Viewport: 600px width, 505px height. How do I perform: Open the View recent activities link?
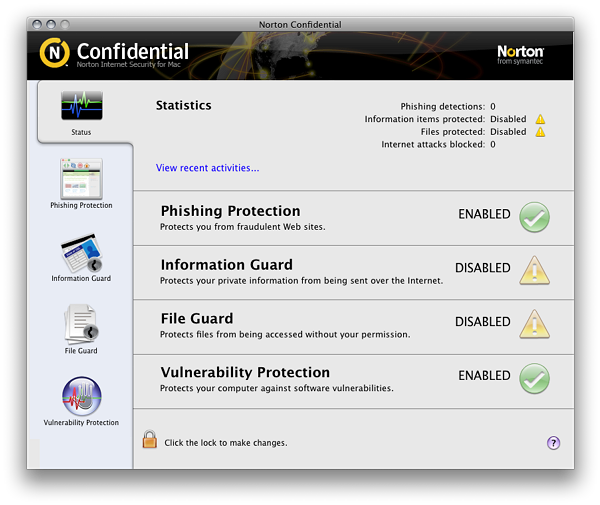(207, 168)
